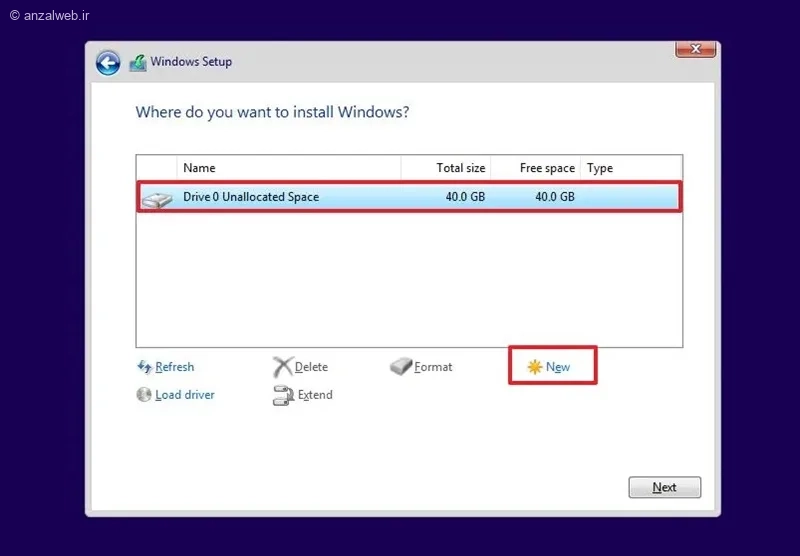Click the New starburst icon
The image size is (800, 556).
535,367
